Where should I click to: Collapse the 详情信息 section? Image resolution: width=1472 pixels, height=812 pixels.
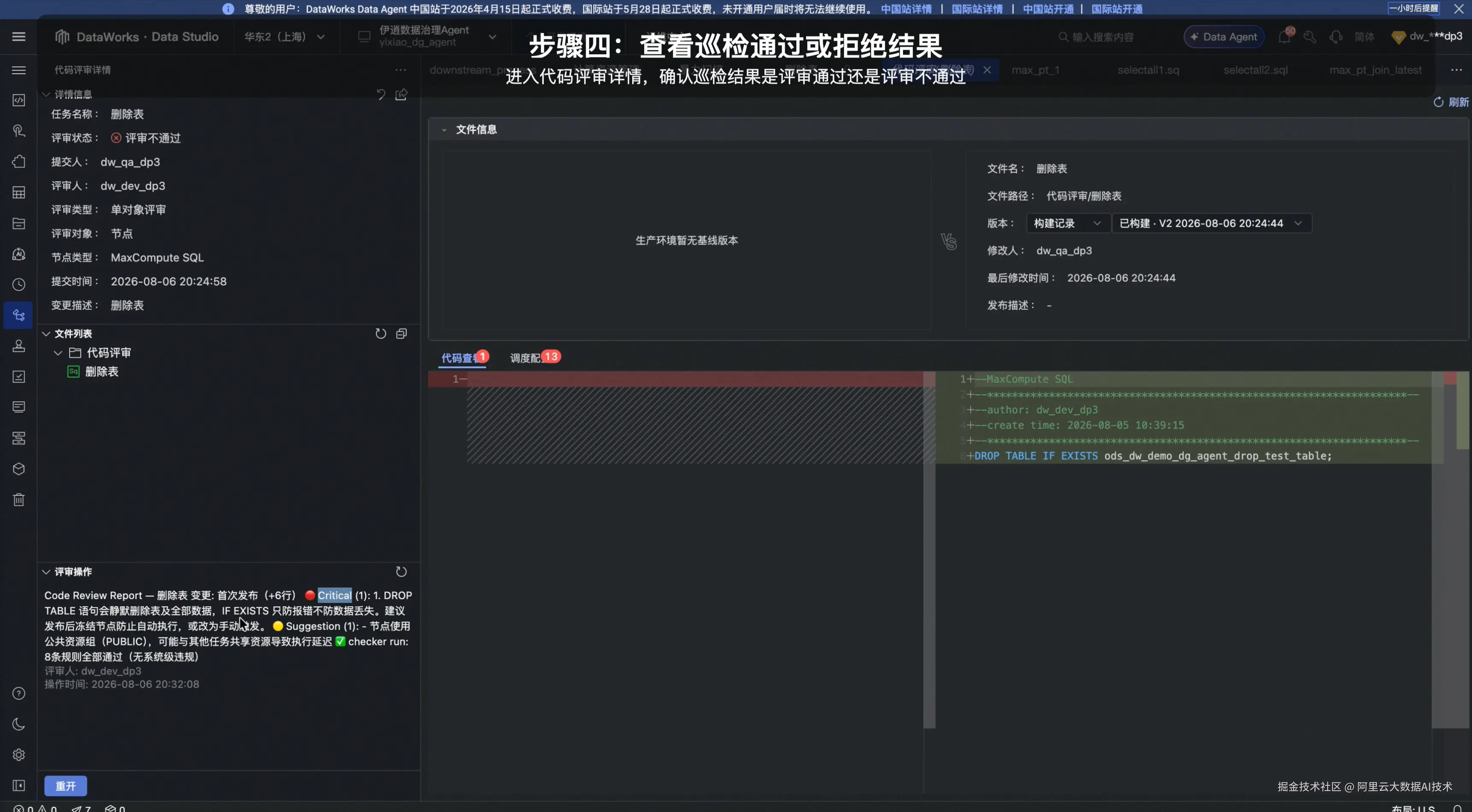coord(46,94)
